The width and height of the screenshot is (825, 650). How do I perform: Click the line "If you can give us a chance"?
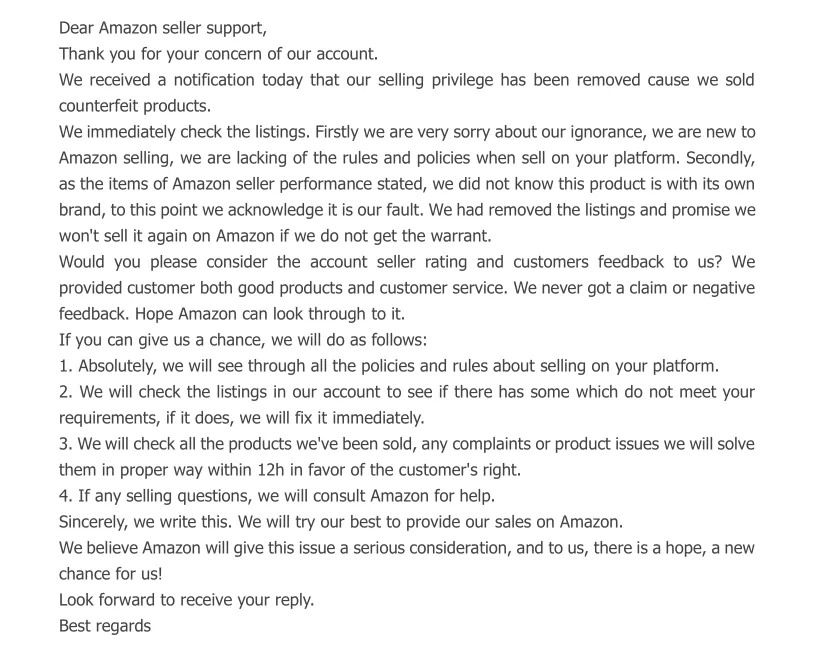click(x=243, y=340)
